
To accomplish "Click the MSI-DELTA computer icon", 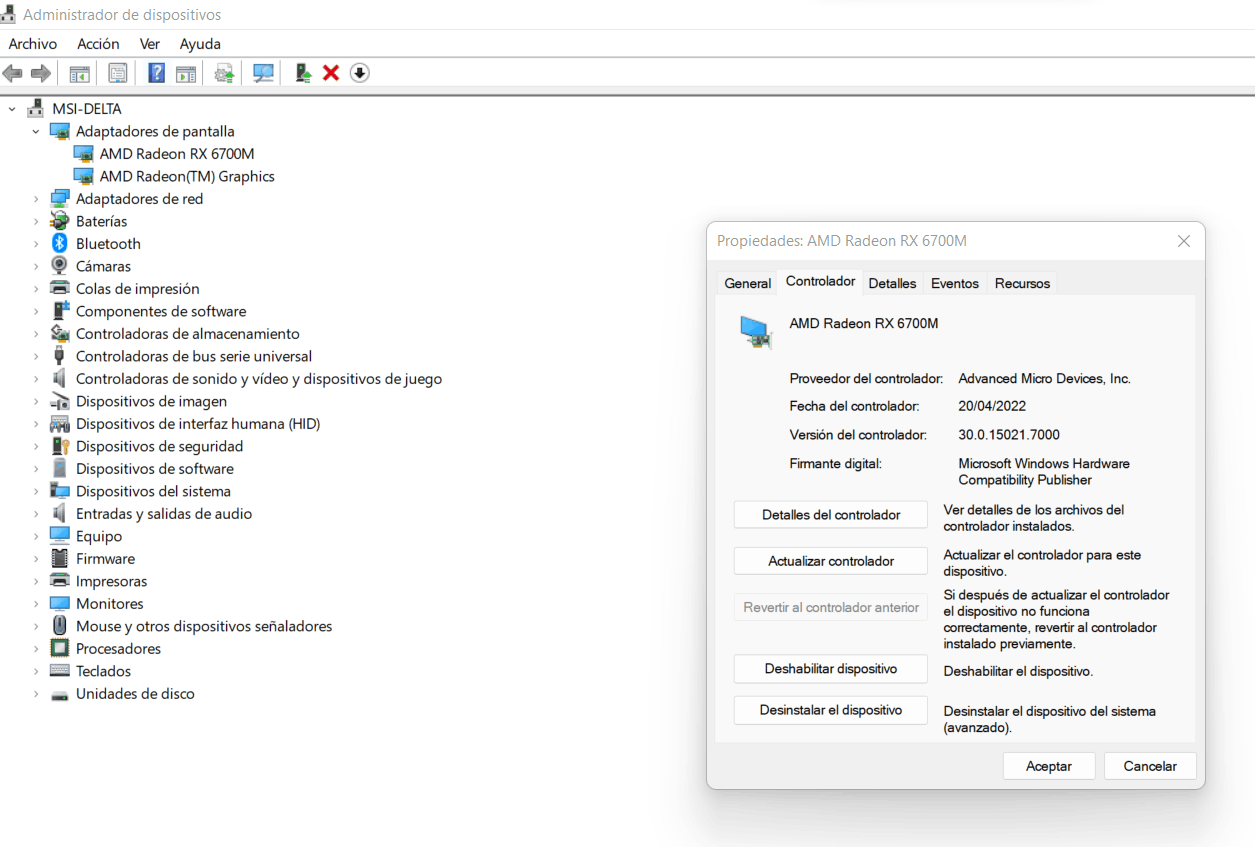I will click(x=36, y=108).
